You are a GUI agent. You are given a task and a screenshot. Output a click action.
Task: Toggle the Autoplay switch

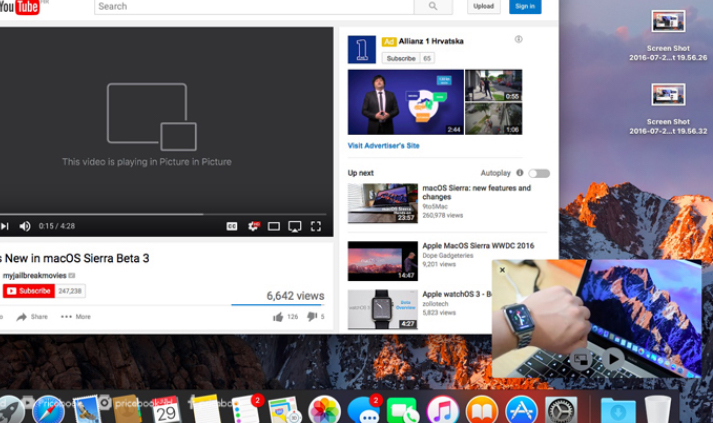point(539,173)
